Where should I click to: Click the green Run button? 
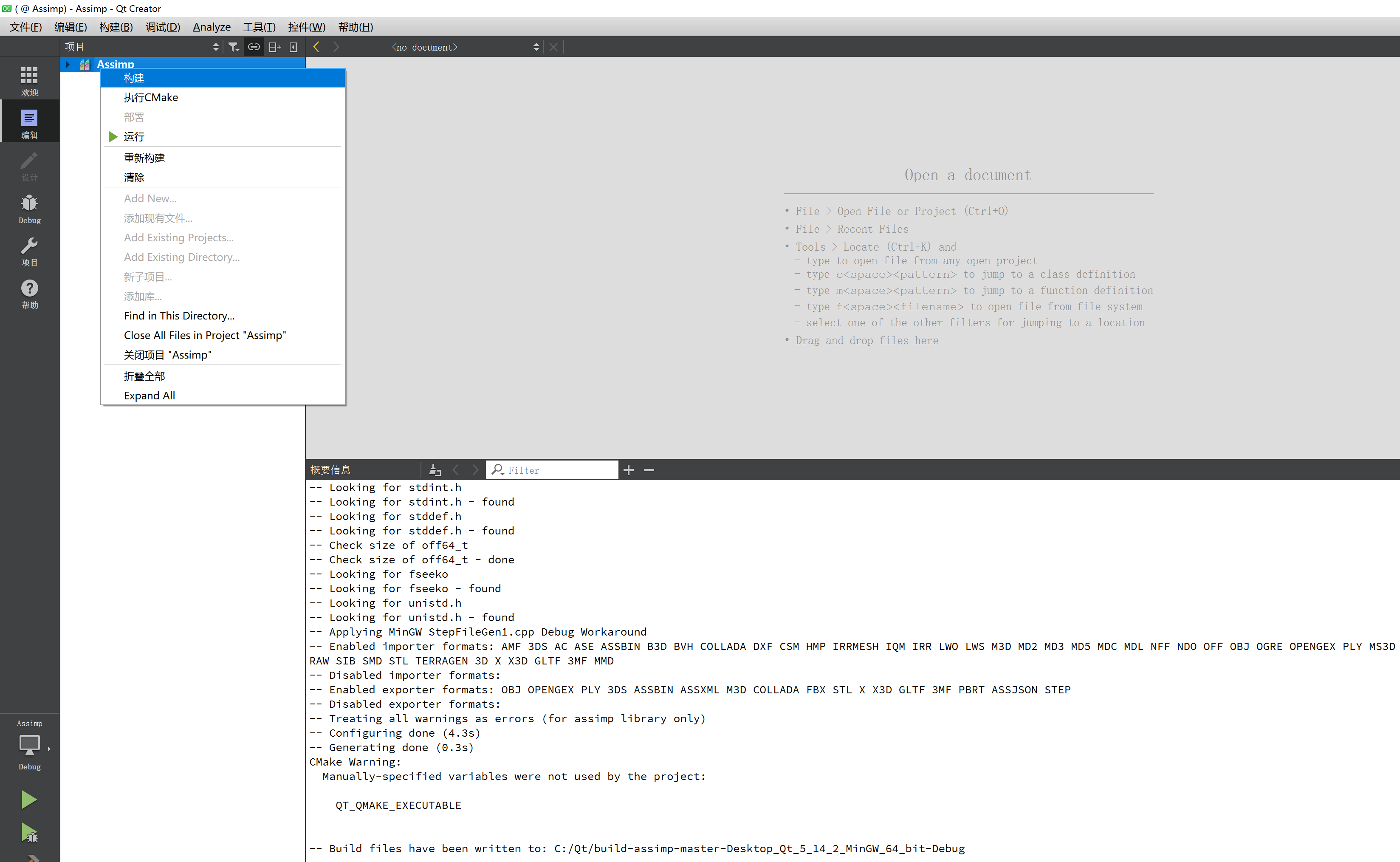[28, 799]
